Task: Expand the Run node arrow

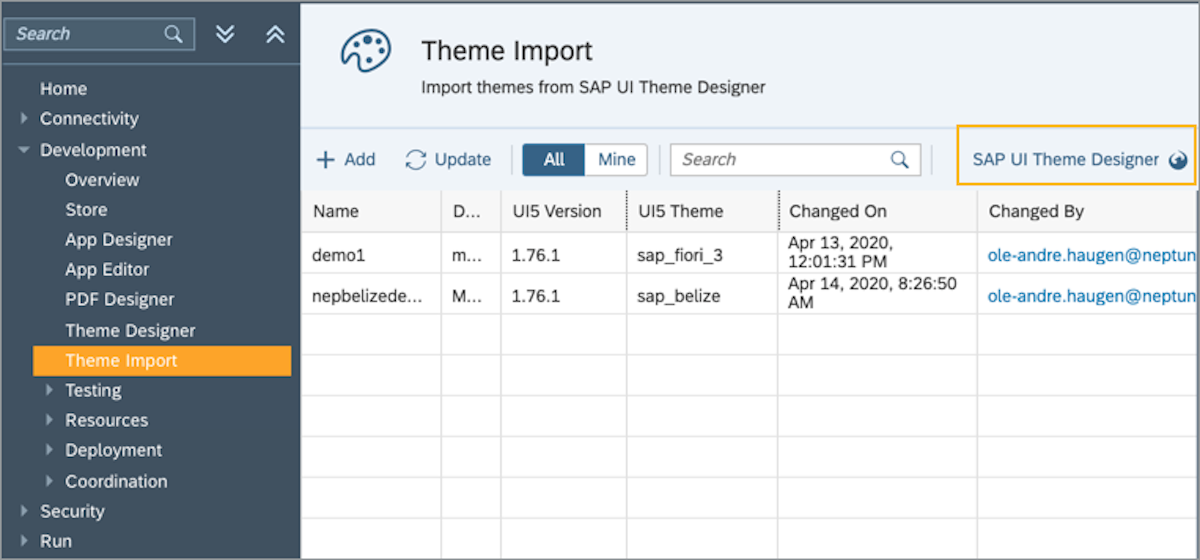Action: click(x=24, y=541)
